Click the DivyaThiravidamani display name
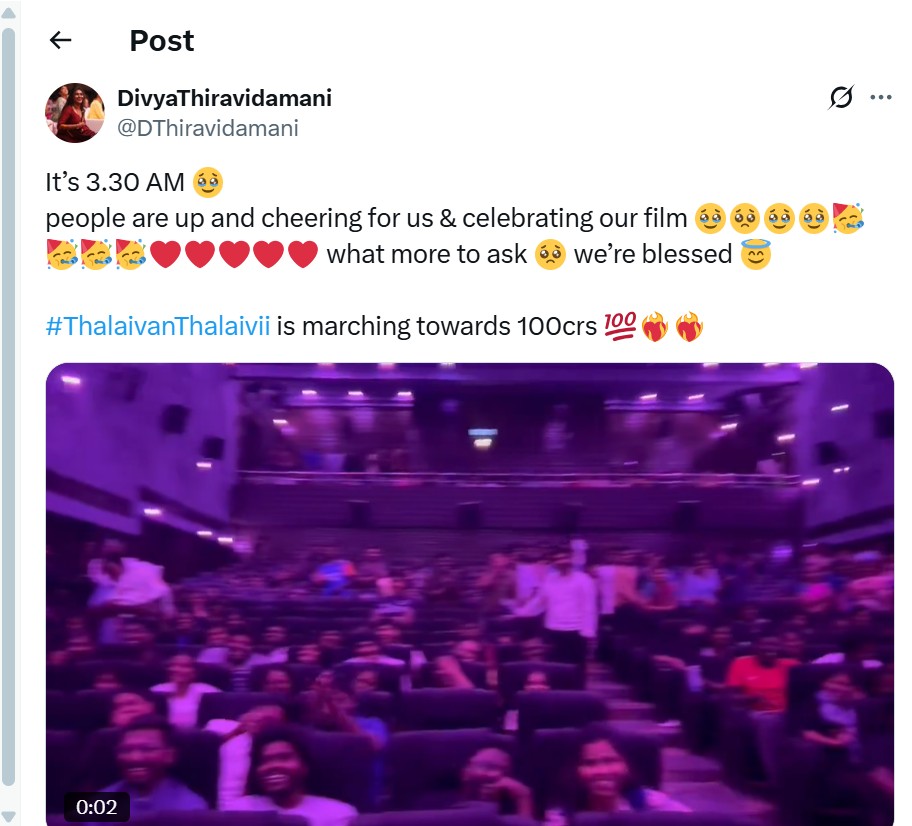Screen dimensions: 912x826 point(225,98)
